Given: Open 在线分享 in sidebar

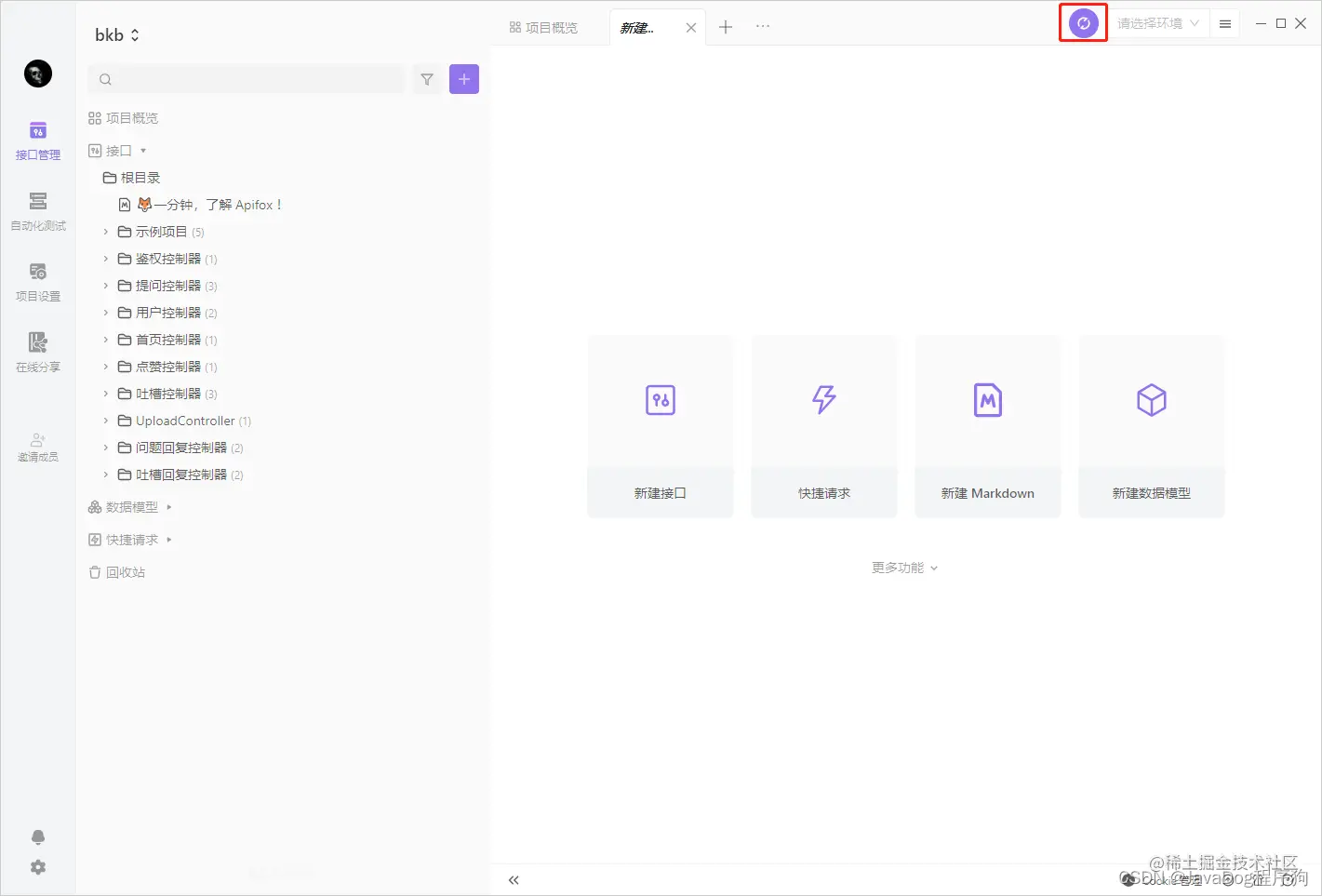Looking at the screenshot, I should click(38, 354).
